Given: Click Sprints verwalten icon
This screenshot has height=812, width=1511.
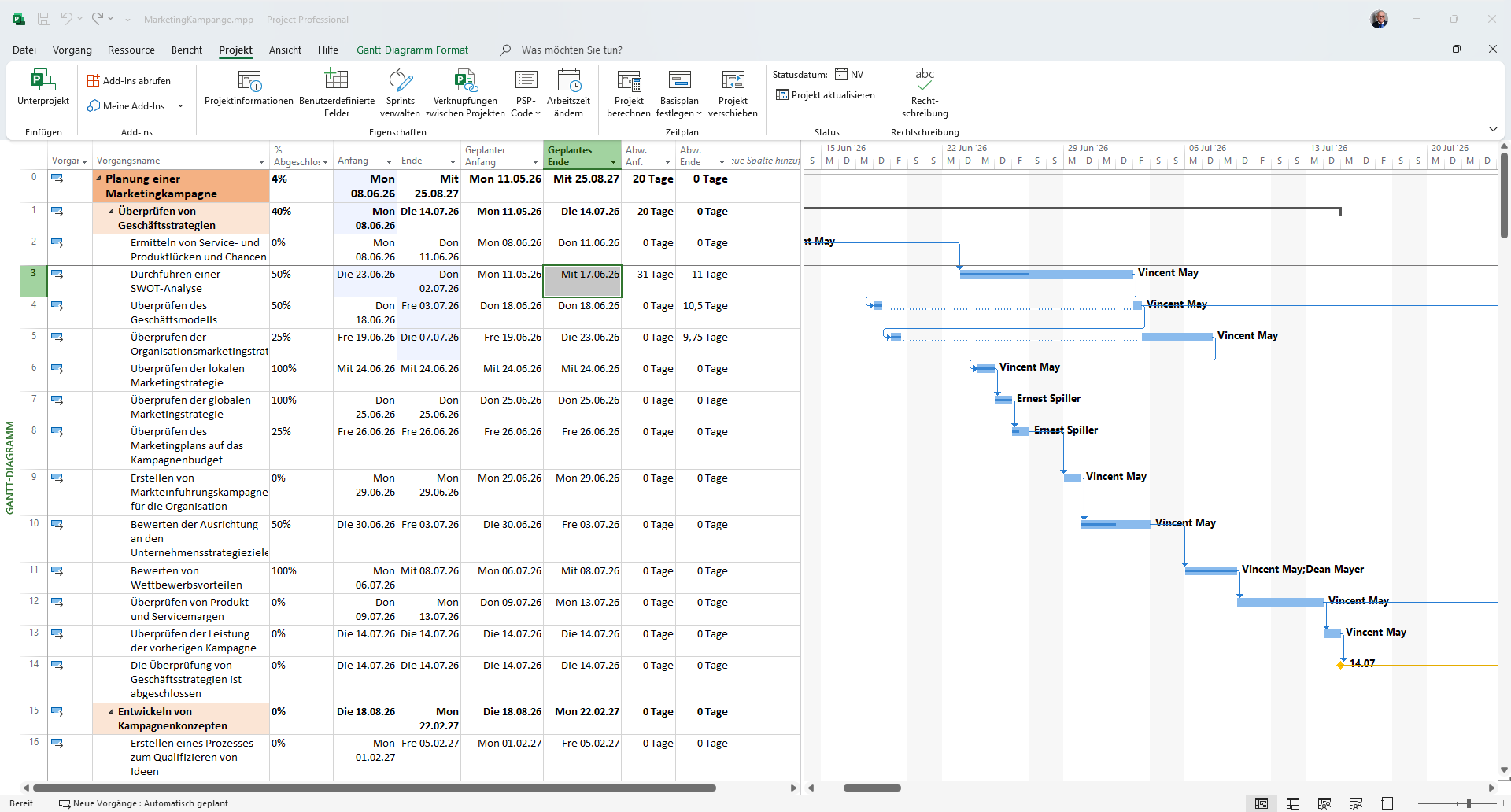Looking at the screenshot, I should coord(400,80).
